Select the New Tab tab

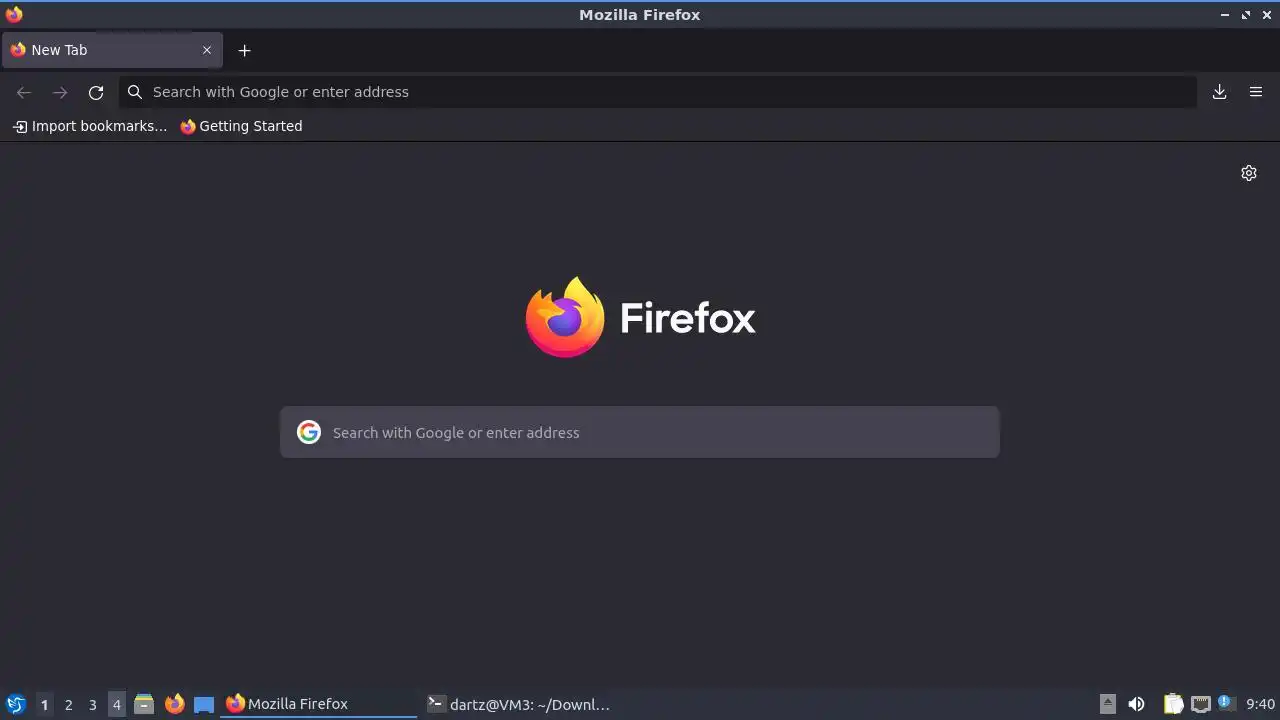112,50
